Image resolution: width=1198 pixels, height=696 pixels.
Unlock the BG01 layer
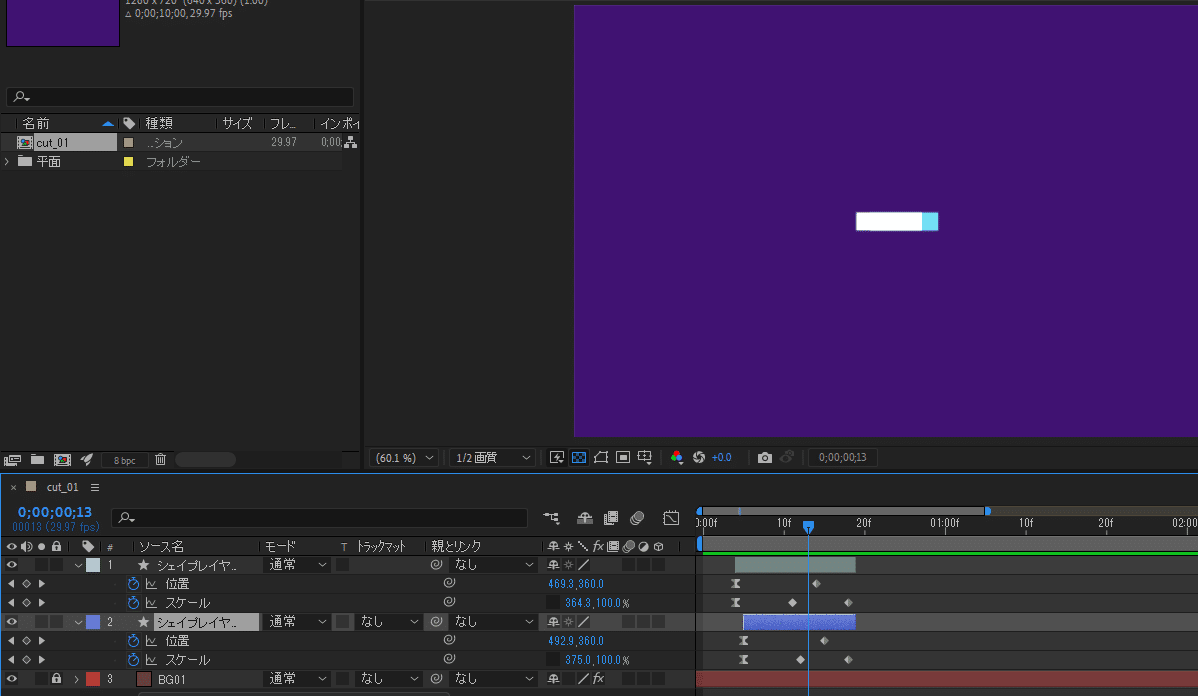coord(56,678)
